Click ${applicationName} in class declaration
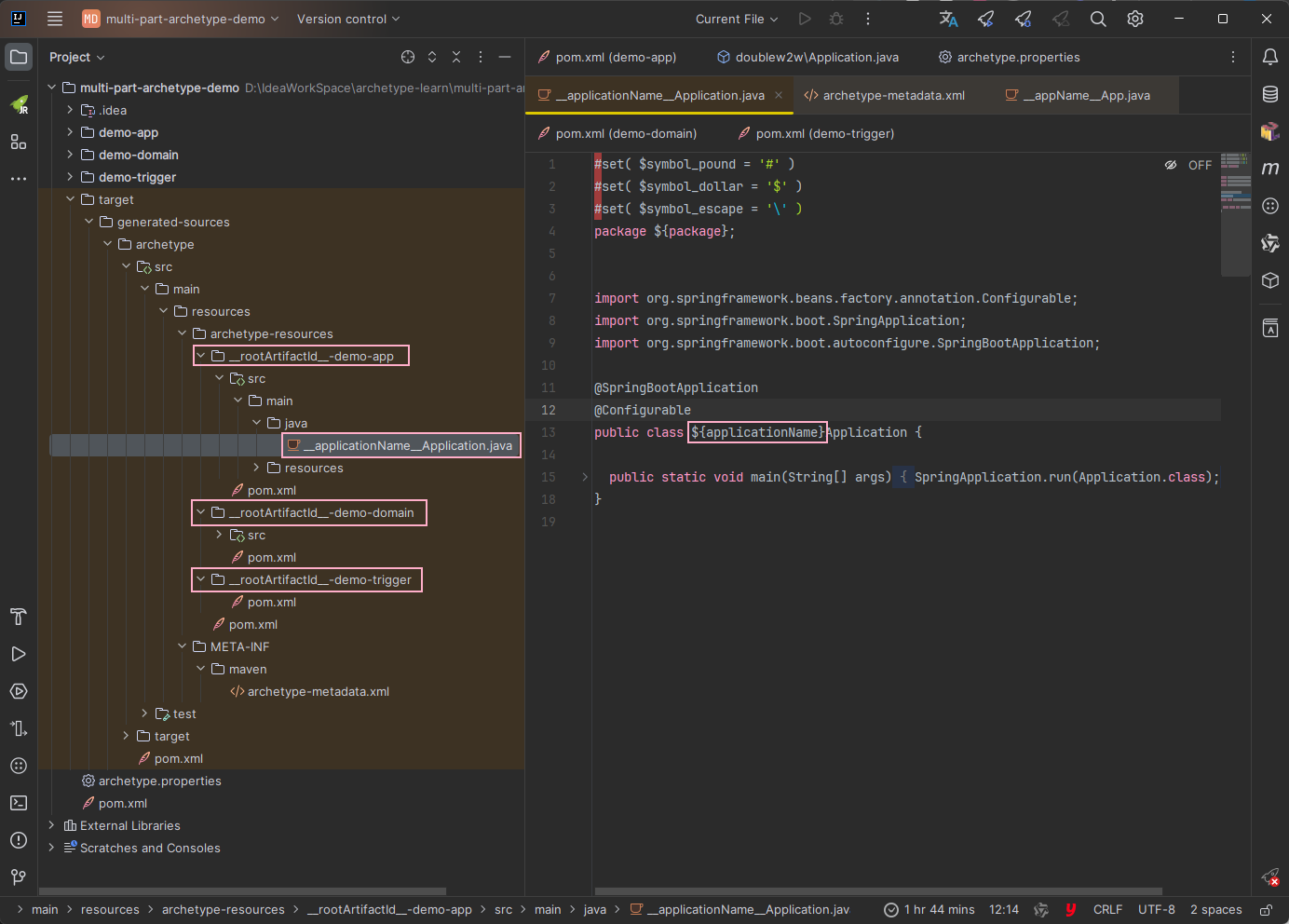The image size is (1289, 924). (757, 432)
